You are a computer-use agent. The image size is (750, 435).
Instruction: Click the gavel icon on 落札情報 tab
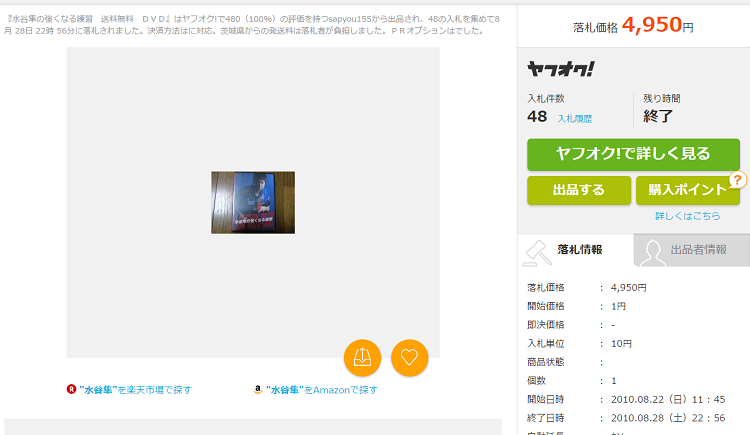(x=538, y=251)
